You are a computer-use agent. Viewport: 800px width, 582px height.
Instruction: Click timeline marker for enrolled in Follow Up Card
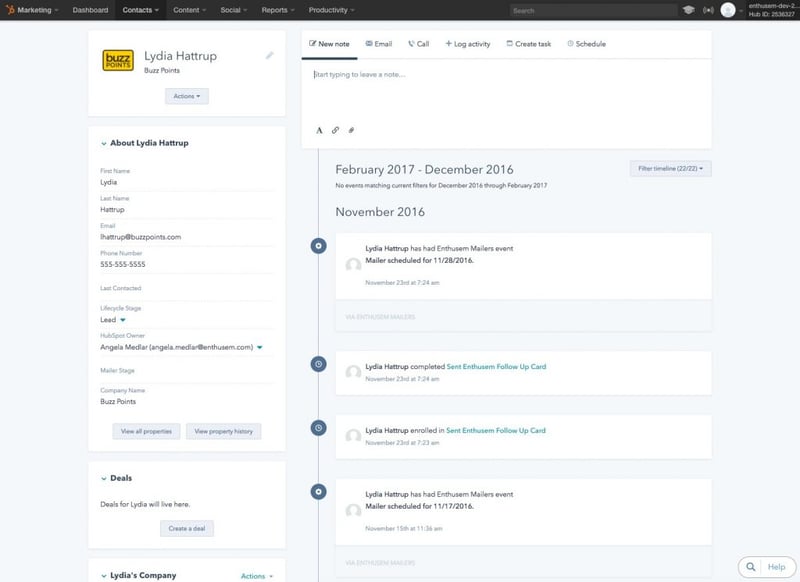tap(318, 428)
